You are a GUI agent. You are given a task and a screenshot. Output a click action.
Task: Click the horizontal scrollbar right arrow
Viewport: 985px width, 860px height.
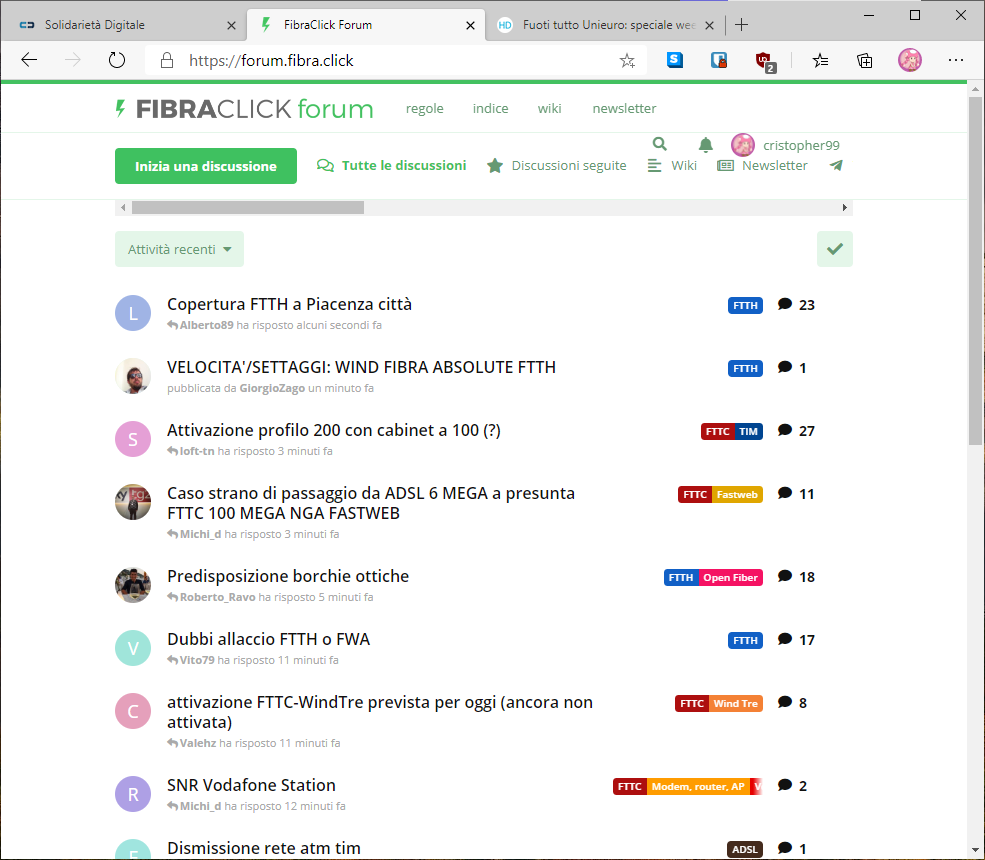[845, 207]
